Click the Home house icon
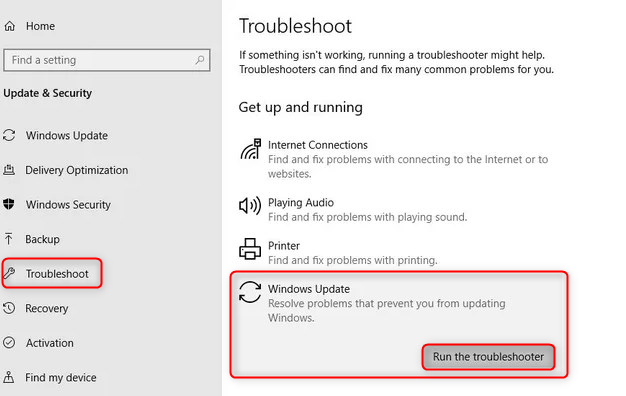Image resolution: width=626 pixels, height=396 pixels. point(10,26)
